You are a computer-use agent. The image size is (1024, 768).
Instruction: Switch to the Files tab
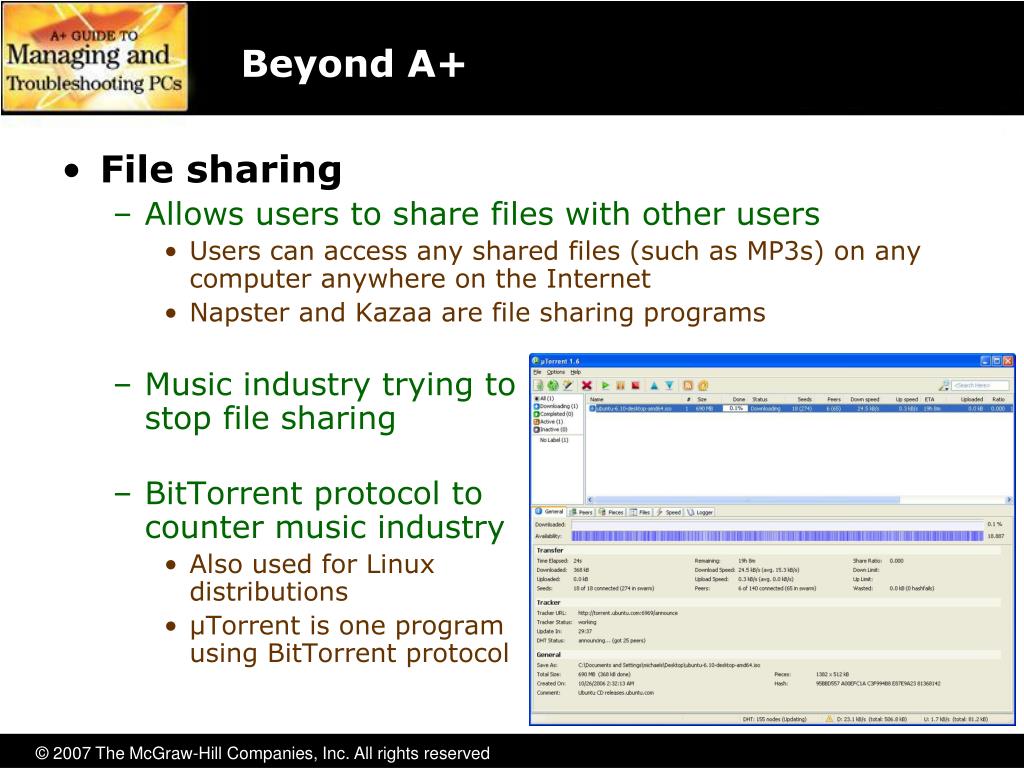tap(641, 513)
